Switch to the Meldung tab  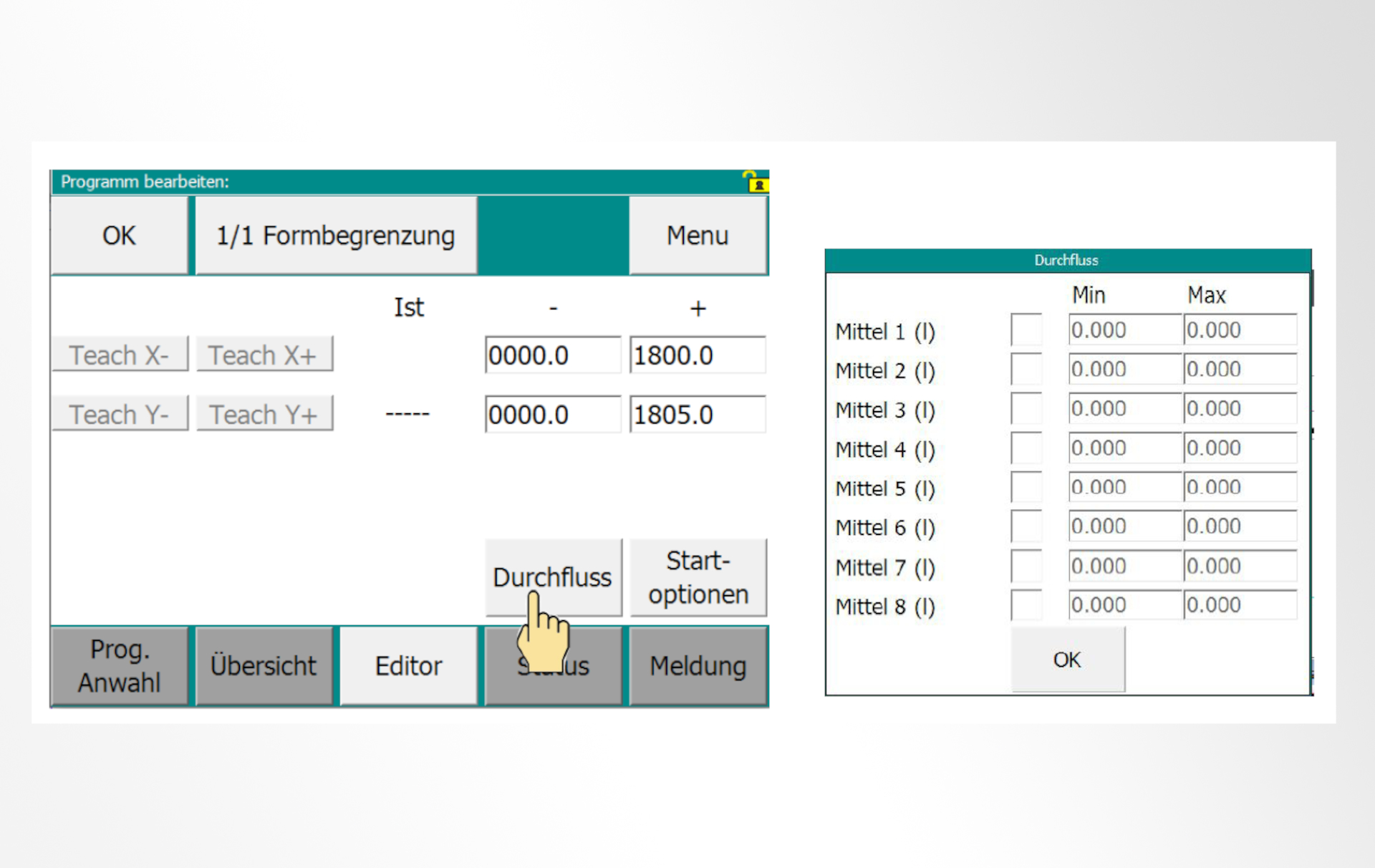pos(698,666)
